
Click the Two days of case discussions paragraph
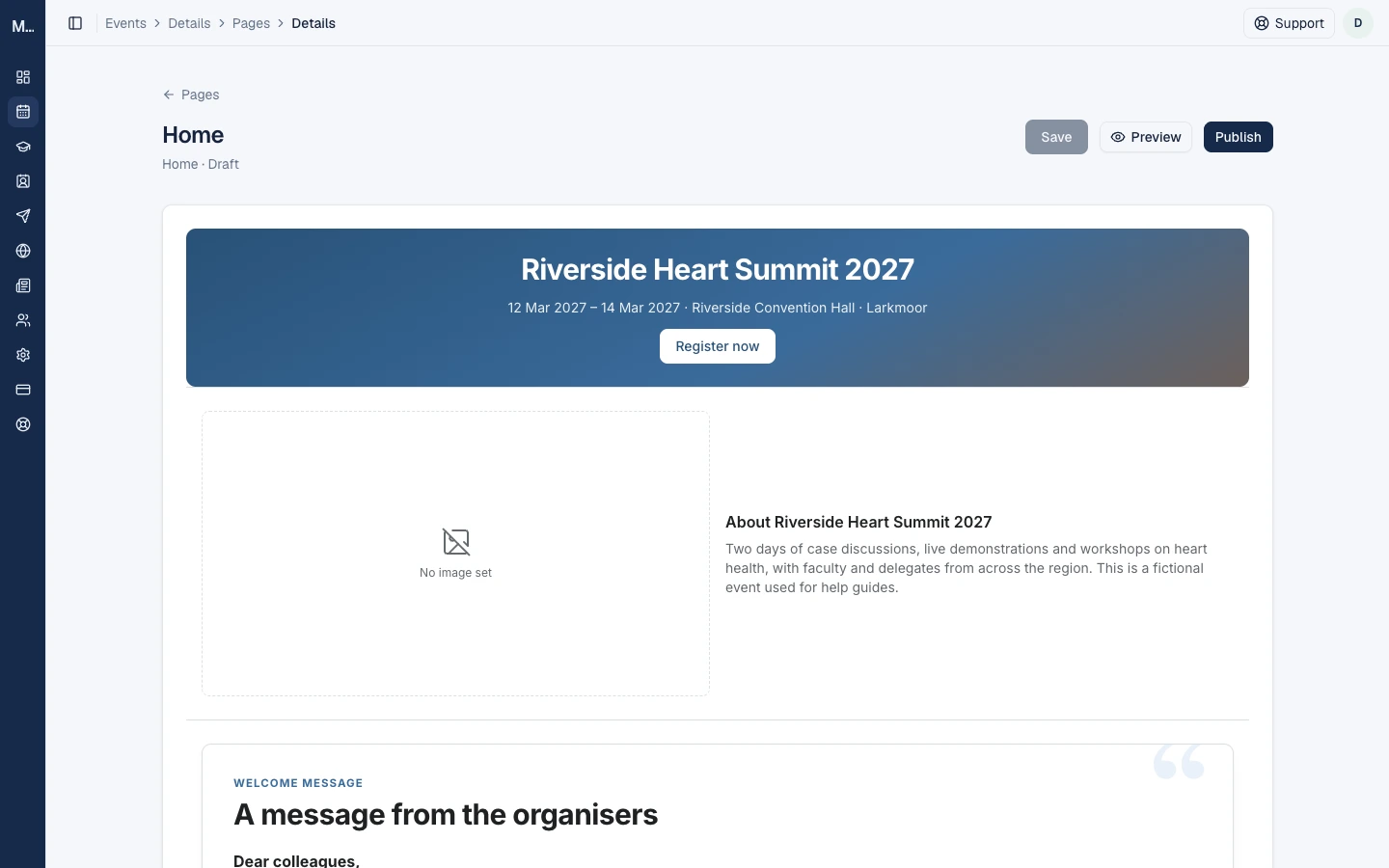967,568
